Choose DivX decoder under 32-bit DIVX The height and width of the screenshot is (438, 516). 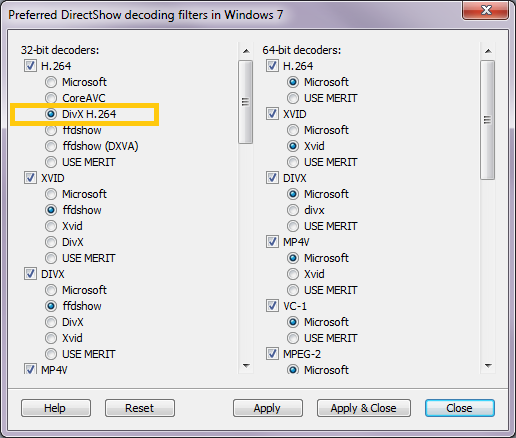[51, 322]
